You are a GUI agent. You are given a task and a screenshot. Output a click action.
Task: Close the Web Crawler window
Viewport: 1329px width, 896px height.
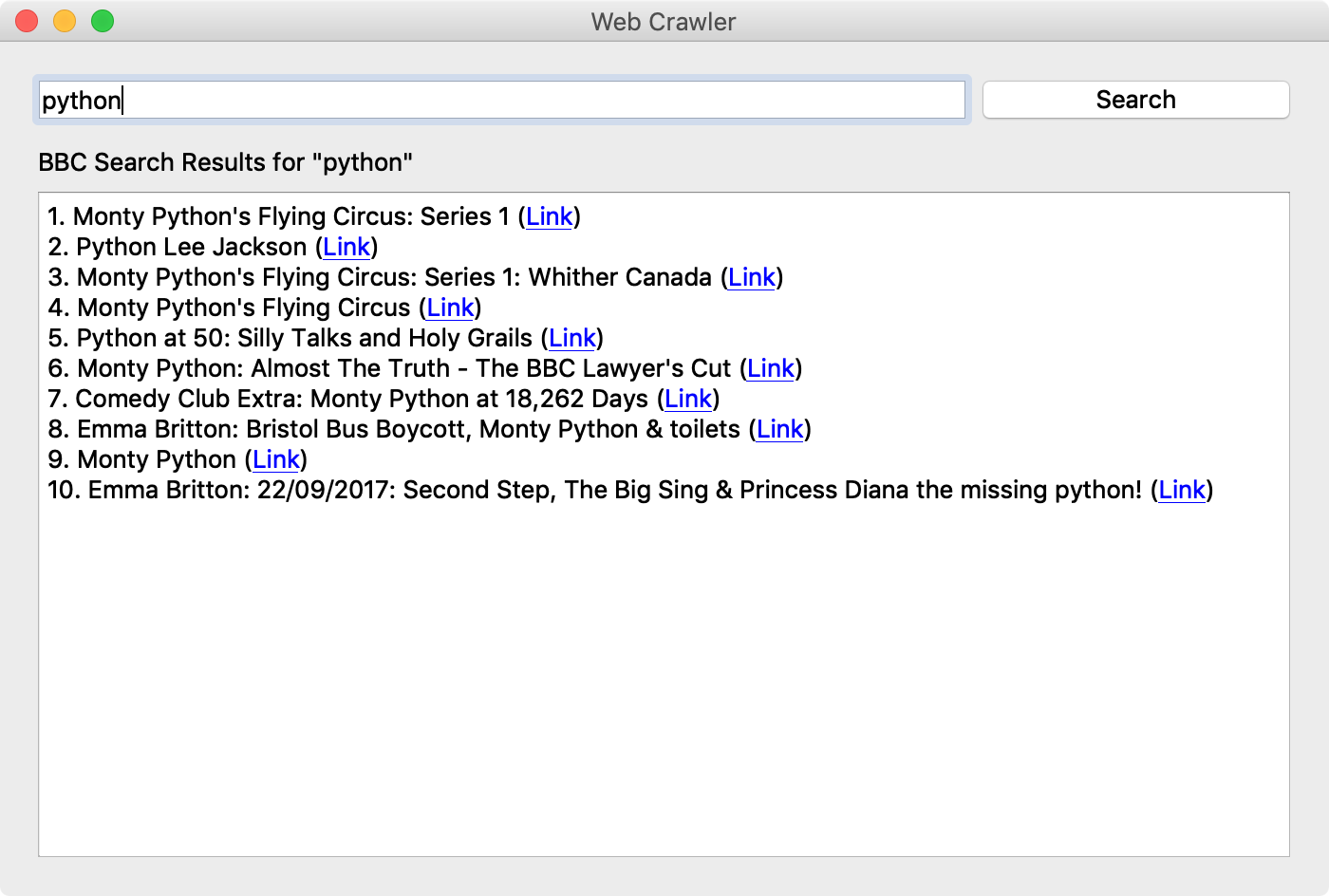[27, 21]
